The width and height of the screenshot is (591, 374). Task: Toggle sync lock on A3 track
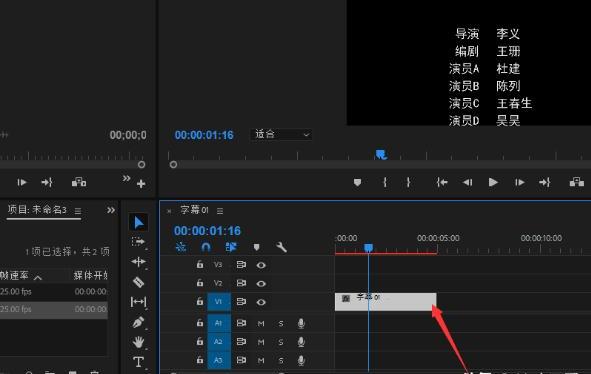tap(241, 360)
